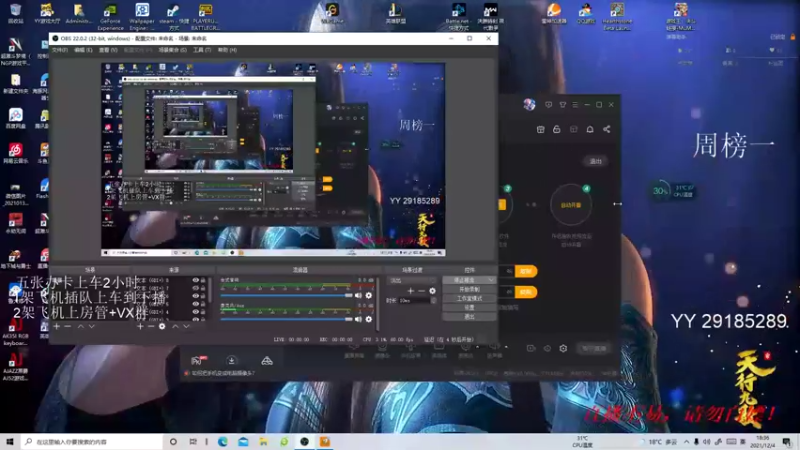Toggle visibility eye of first source row
The width and height of the screenshot is (800, 450).
tap(195, 280)
